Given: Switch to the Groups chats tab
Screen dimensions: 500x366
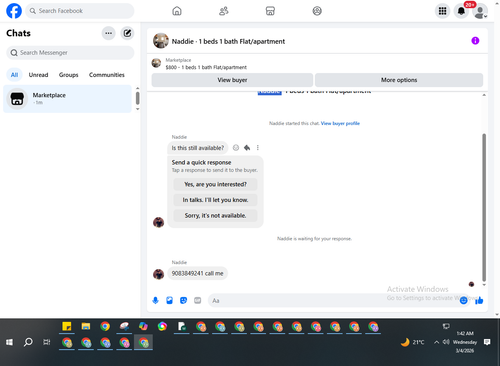Looking at the screenshot, I should [x=68, y=75].
